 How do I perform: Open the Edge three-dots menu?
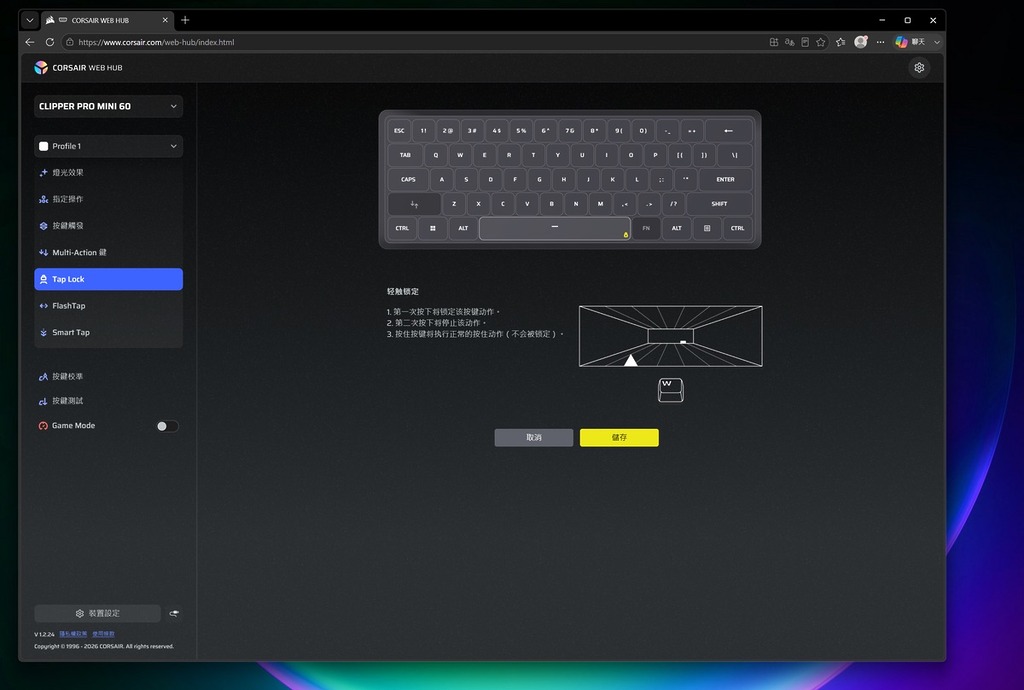coord(880,42)
